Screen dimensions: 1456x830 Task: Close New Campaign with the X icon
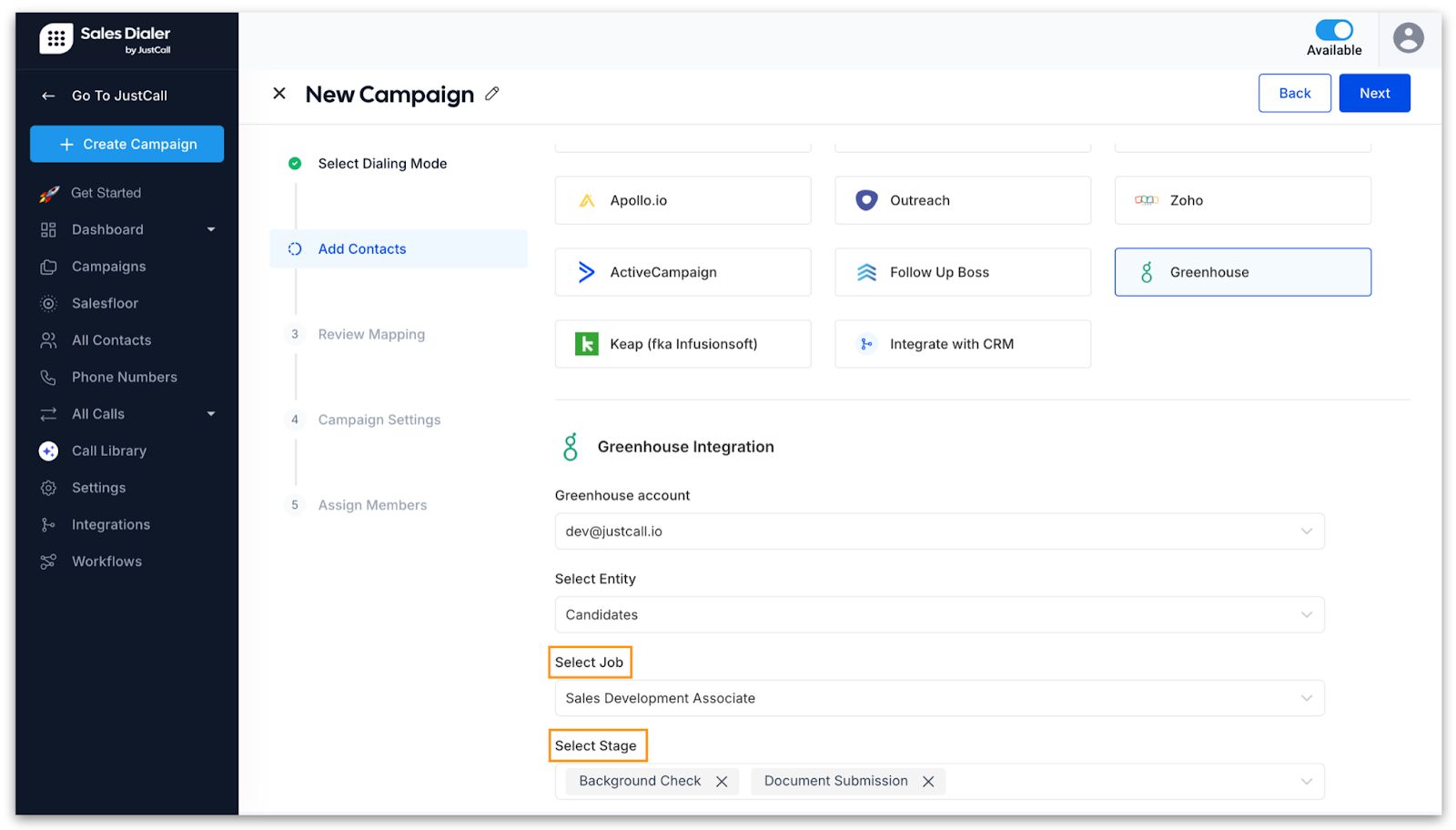tap(279, 93)
